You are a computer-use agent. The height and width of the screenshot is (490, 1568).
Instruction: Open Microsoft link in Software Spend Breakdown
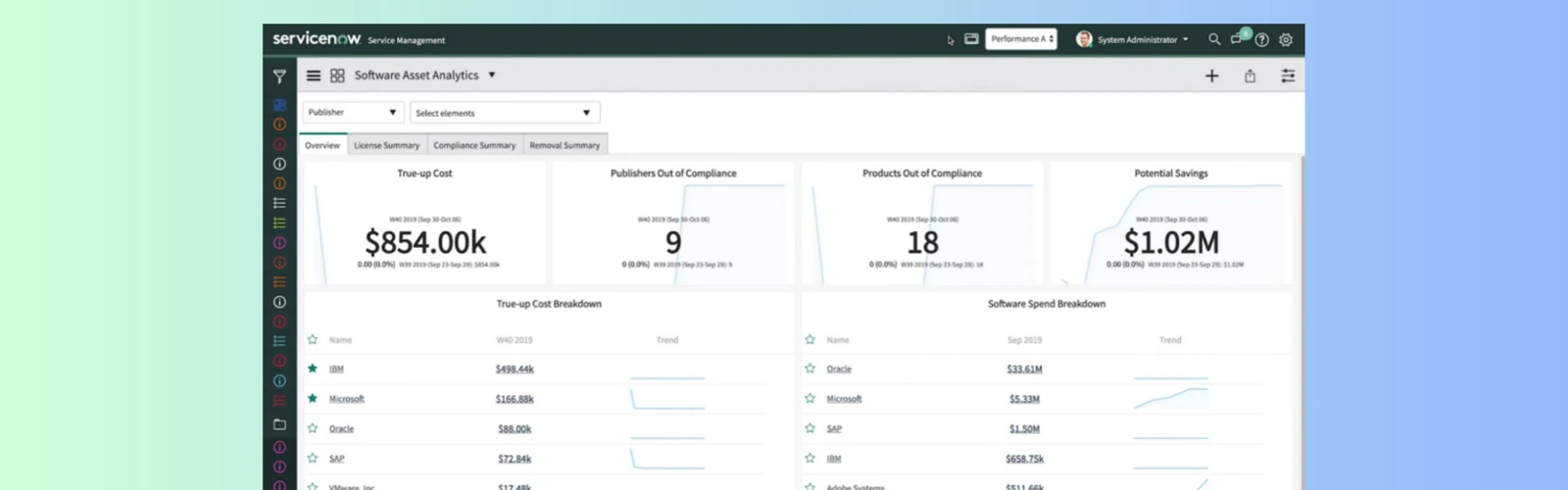[x=844, y=399]
